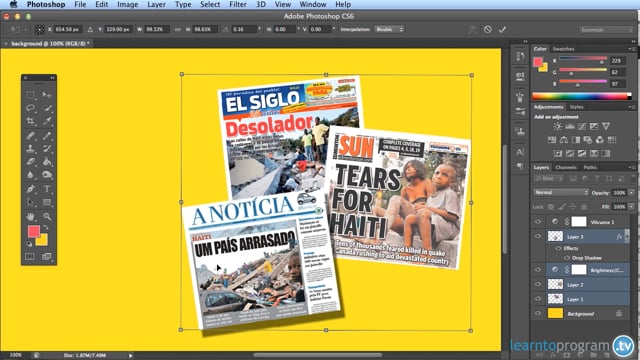This screenshot has height=360, width=640.
Task: Switch to the Styles tab
Action: (x=576, y=107)
